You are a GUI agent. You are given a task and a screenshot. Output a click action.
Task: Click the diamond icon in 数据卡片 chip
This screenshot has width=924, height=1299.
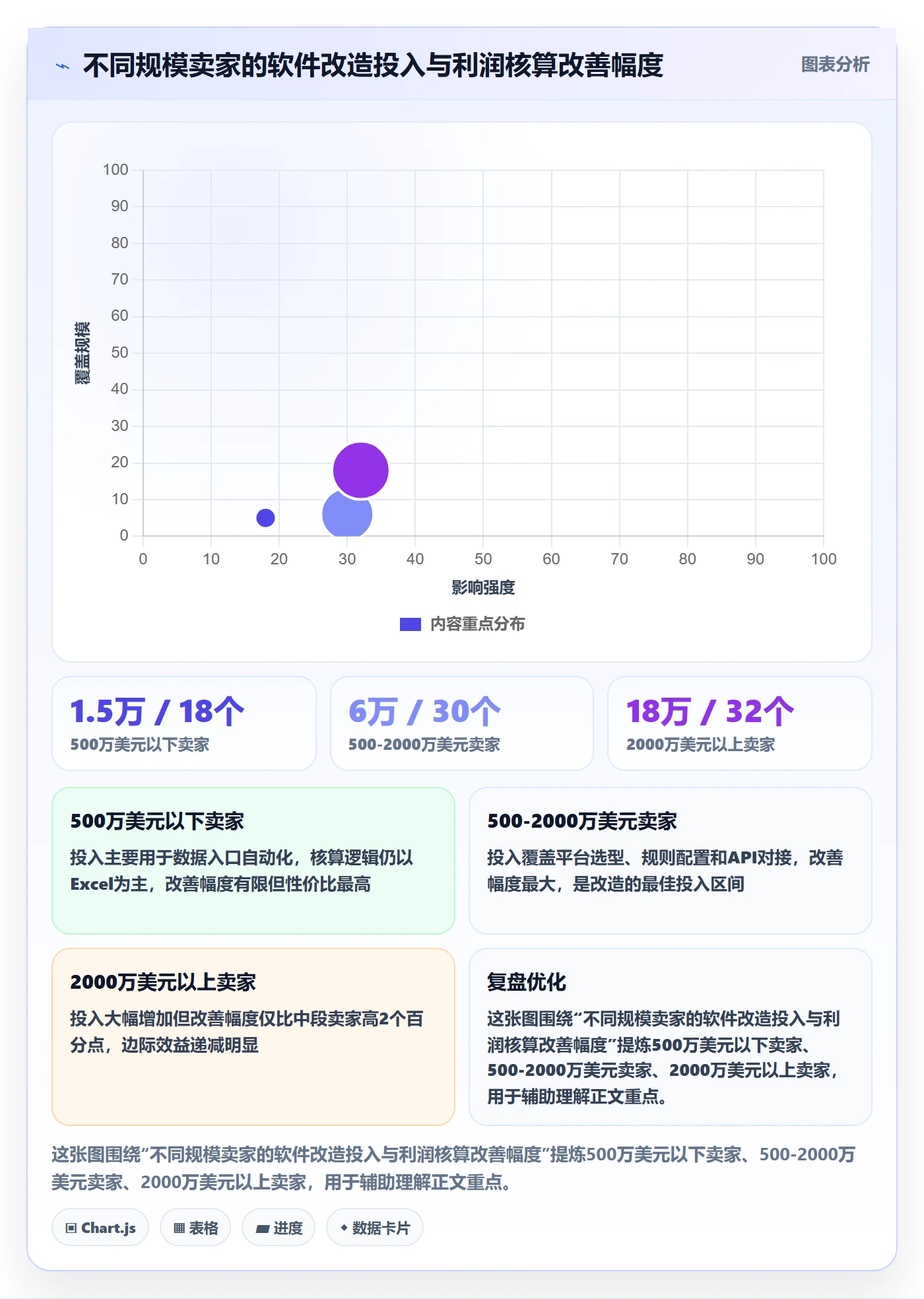click(344, 1228)
